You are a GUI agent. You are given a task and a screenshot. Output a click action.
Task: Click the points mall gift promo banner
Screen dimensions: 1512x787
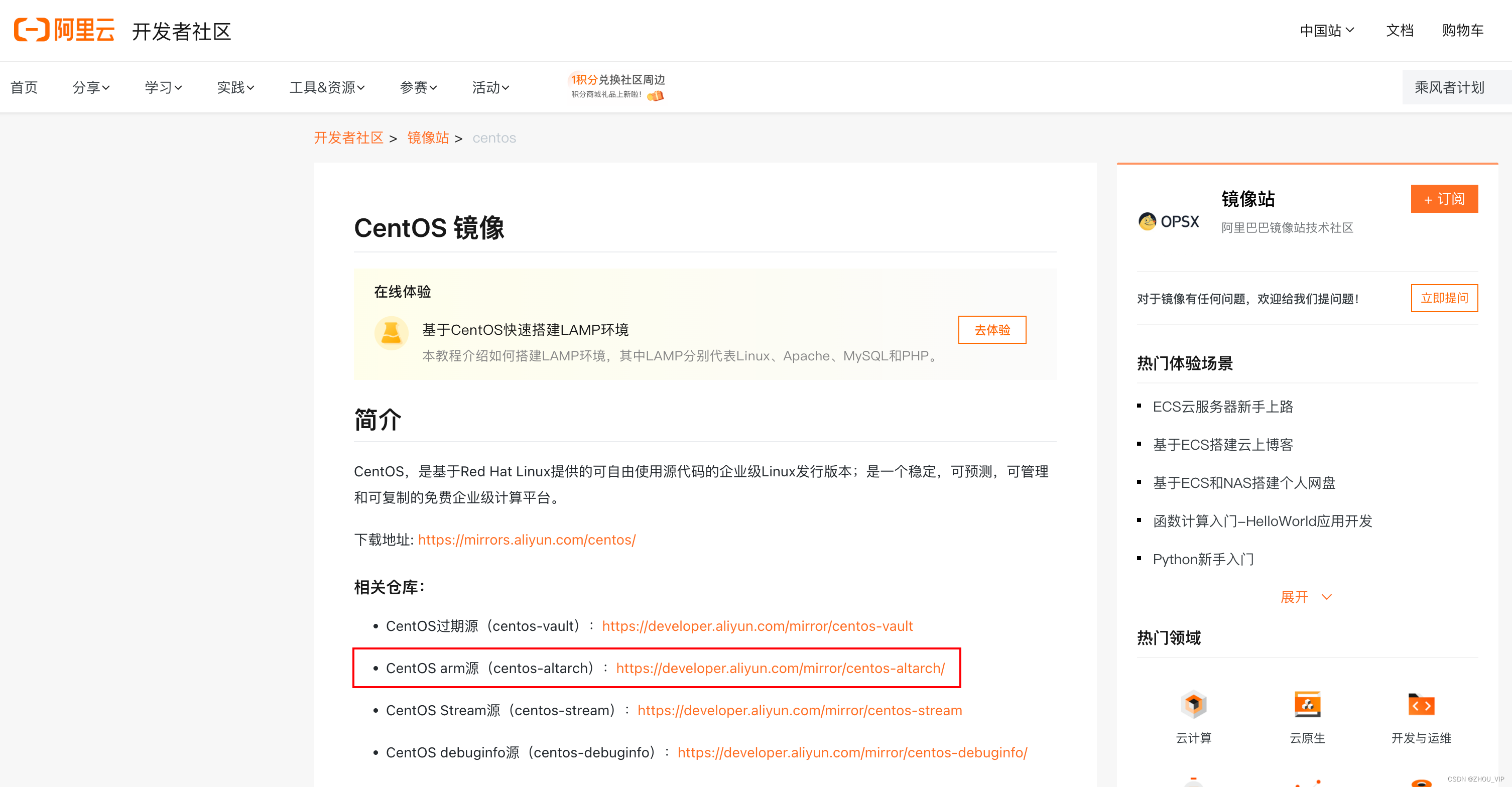(x=617, y=86)
